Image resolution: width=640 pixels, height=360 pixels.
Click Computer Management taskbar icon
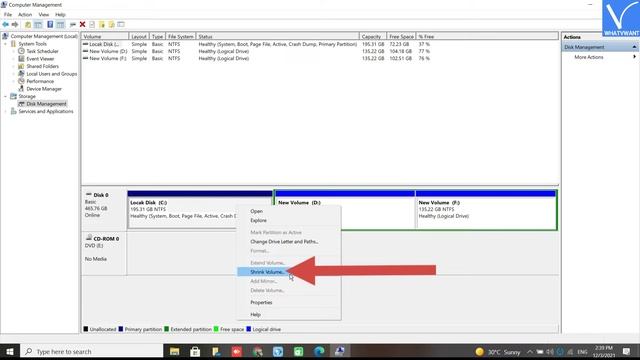(340, 351)
